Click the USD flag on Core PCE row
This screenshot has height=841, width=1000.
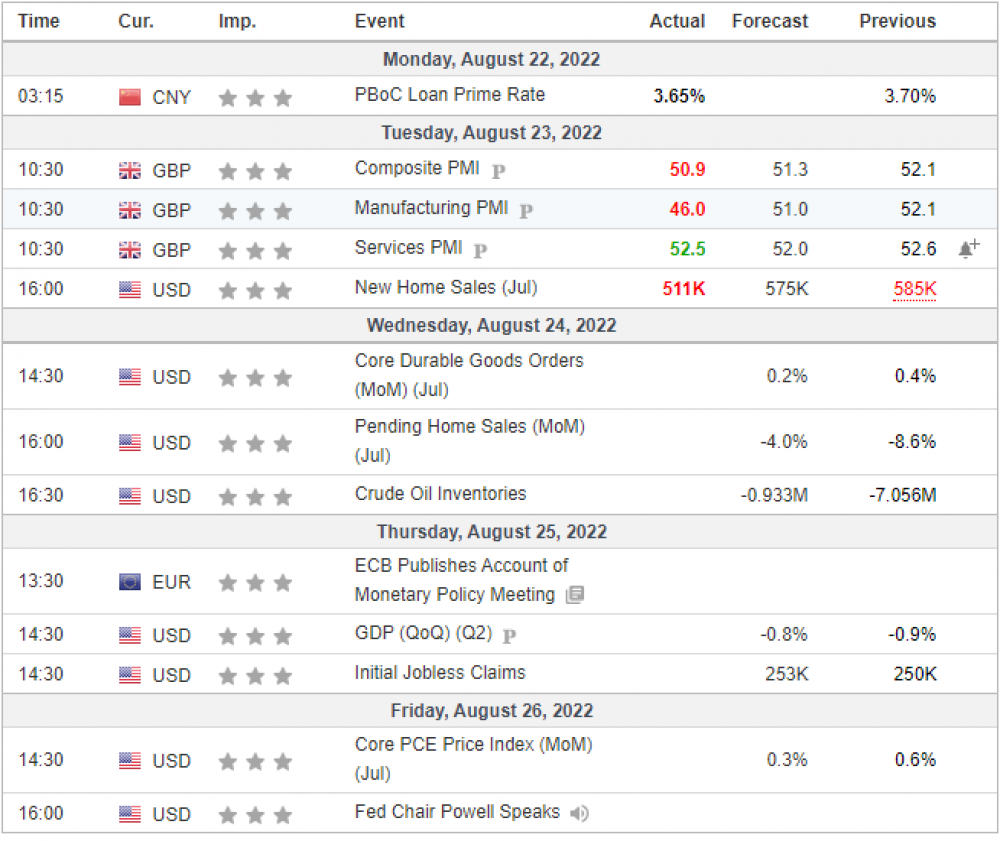pyautogui.click(x=129, y=760)
